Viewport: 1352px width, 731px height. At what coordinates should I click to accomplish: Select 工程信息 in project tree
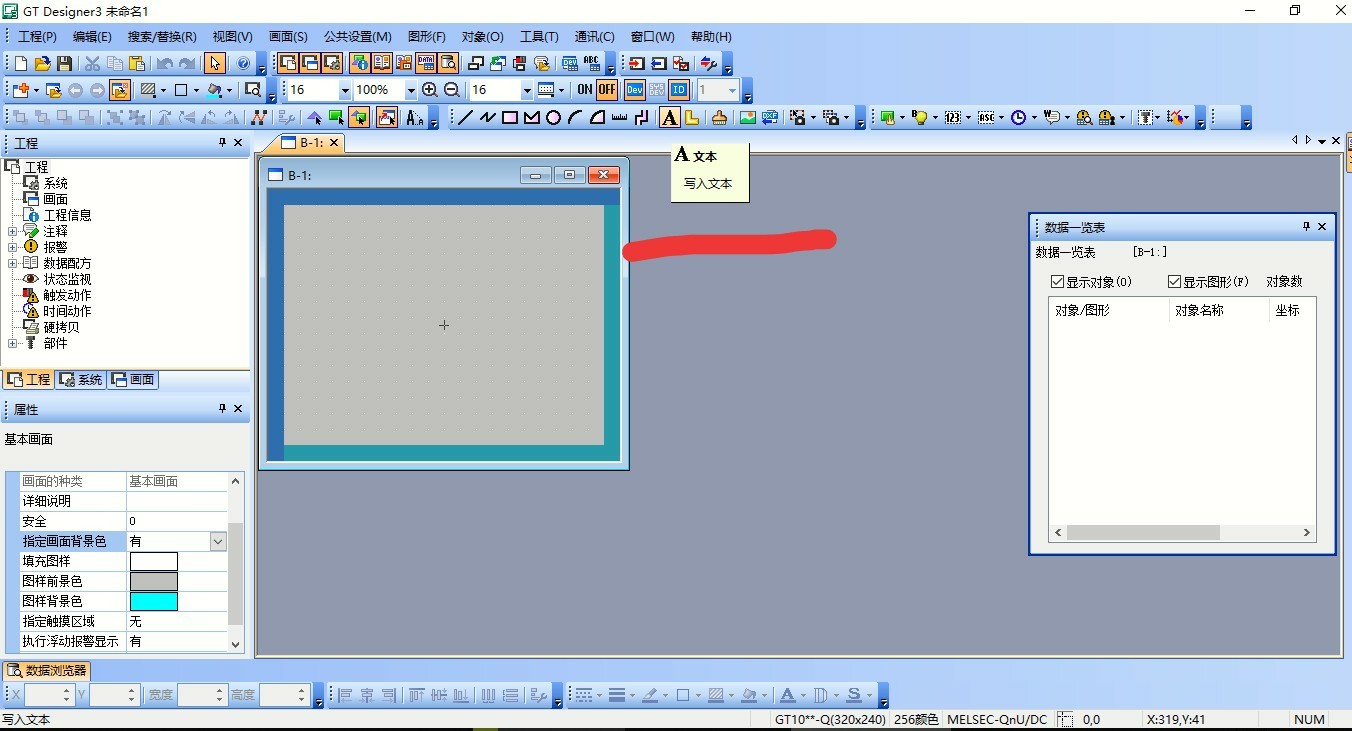coord(67,215)
